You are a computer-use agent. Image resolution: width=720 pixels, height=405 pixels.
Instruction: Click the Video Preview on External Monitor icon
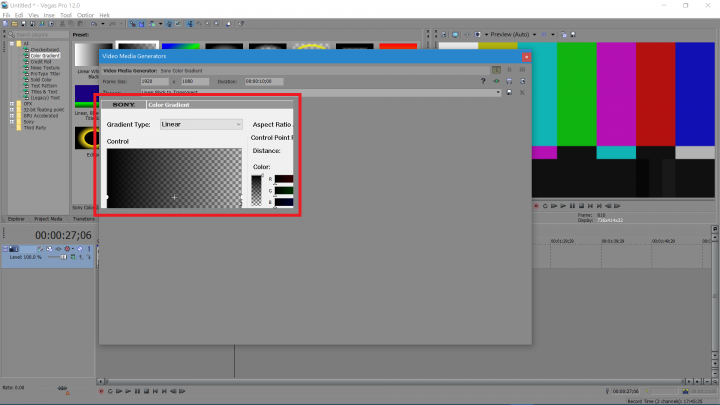(455, 34)
